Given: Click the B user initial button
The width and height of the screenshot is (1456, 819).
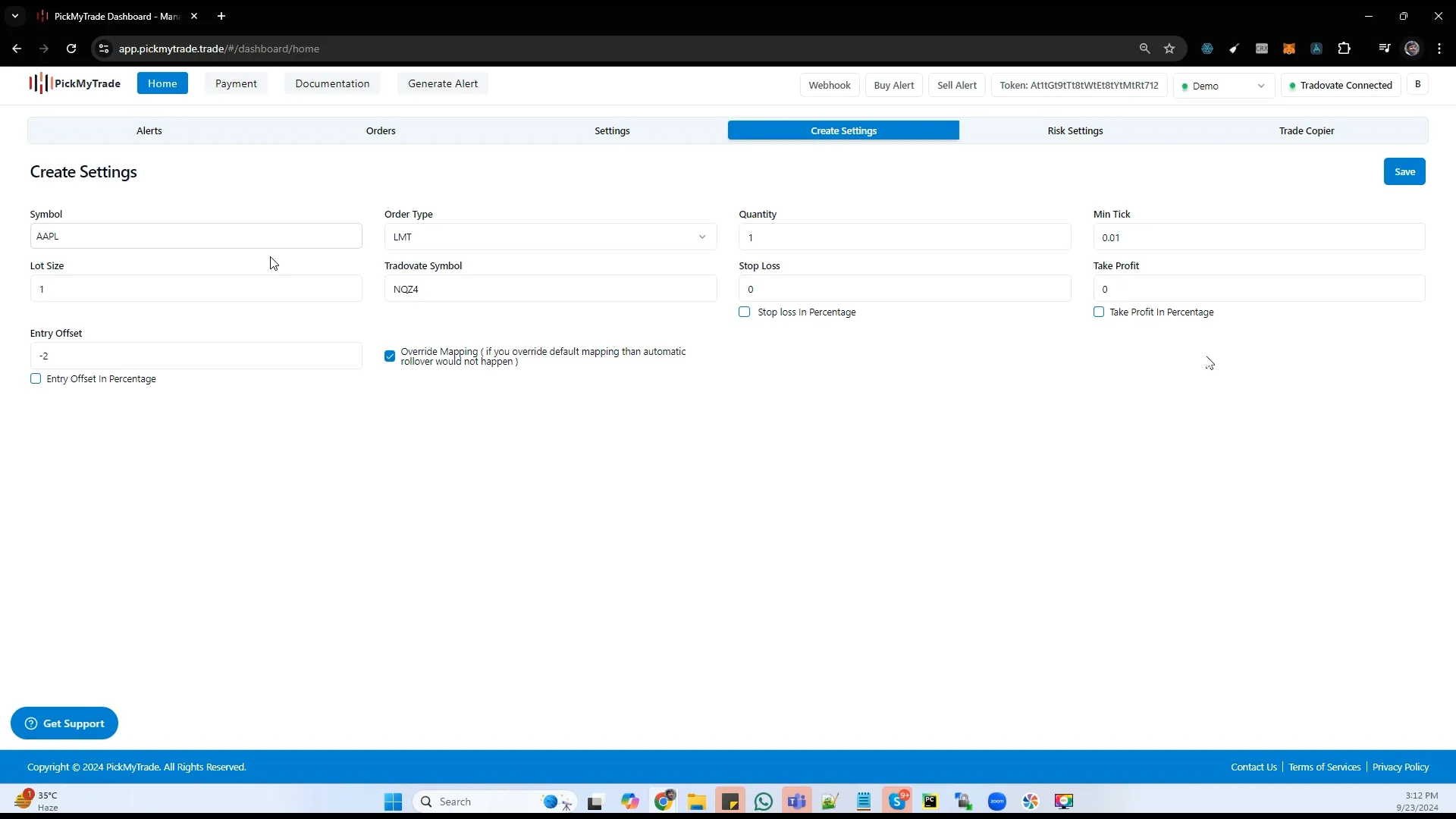Looking at the screenshot, I should tap(1417, 84).
